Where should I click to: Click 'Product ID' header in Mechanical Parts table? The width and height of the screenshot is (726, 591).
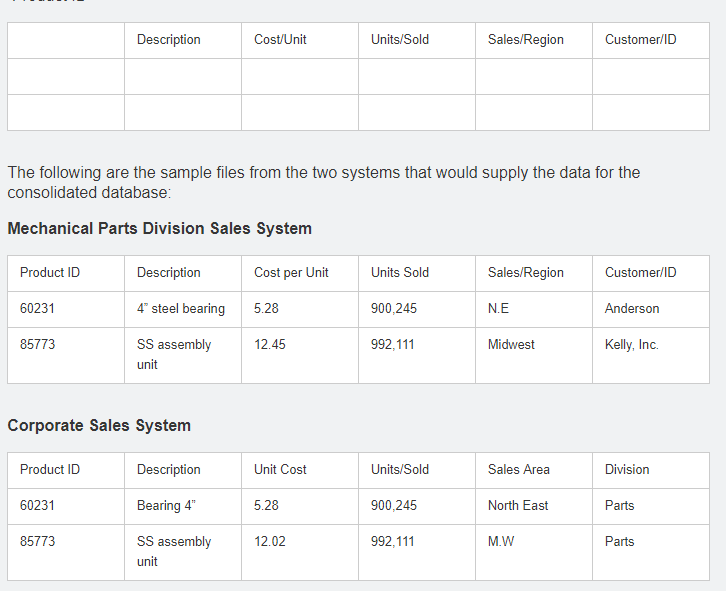[50, 273]
